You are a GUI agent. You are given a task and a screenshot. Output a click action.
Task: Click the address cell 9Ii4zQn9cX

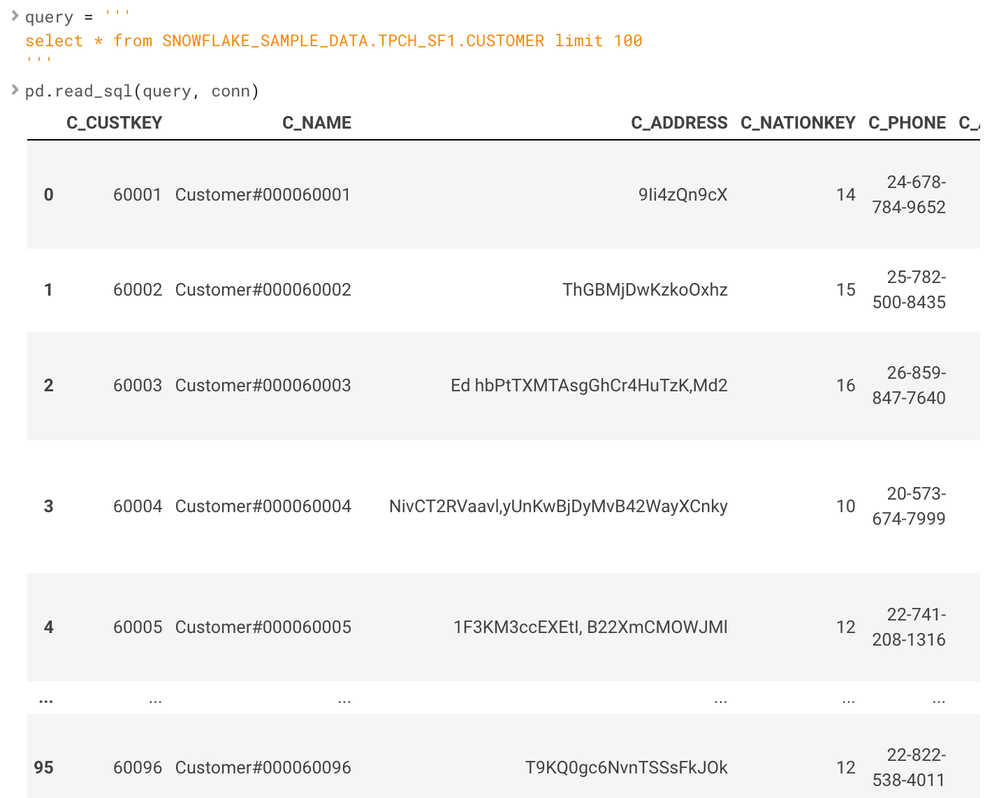(682, 195)
